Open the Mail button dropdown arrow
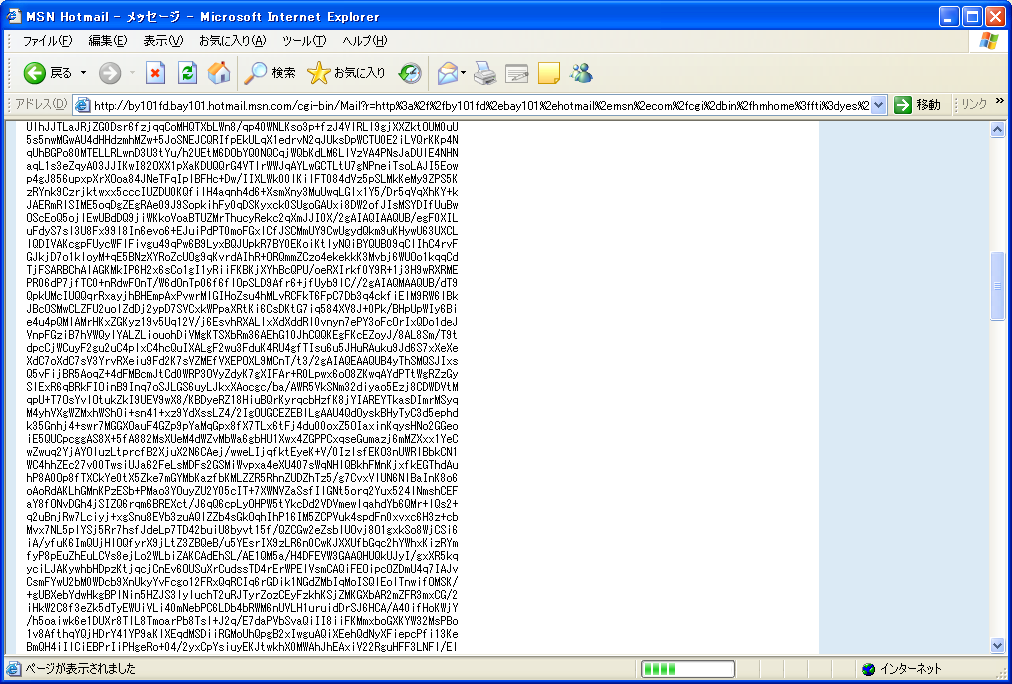This screenshot has height=684, width=1012. click(x=464, y=73)
